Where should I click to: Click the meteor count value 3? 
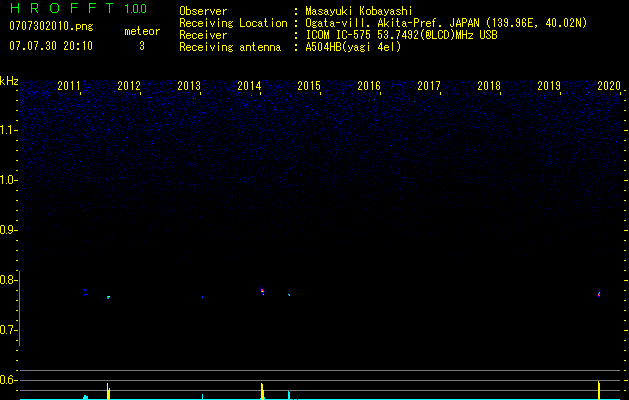pyautogui.click(x=142, y=46)
